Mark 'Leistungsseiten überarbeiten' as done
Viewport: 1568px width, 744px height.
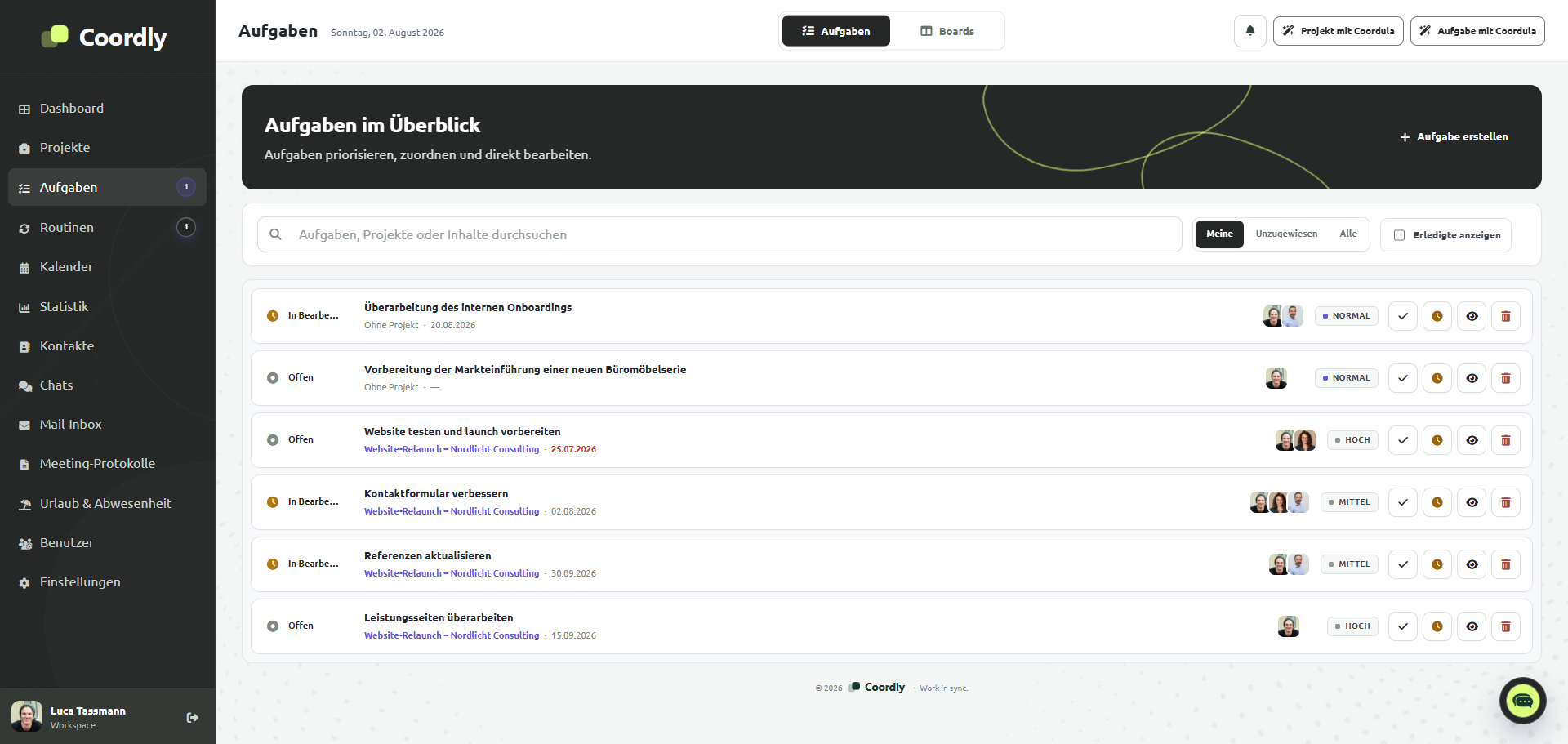[1402, 626]
